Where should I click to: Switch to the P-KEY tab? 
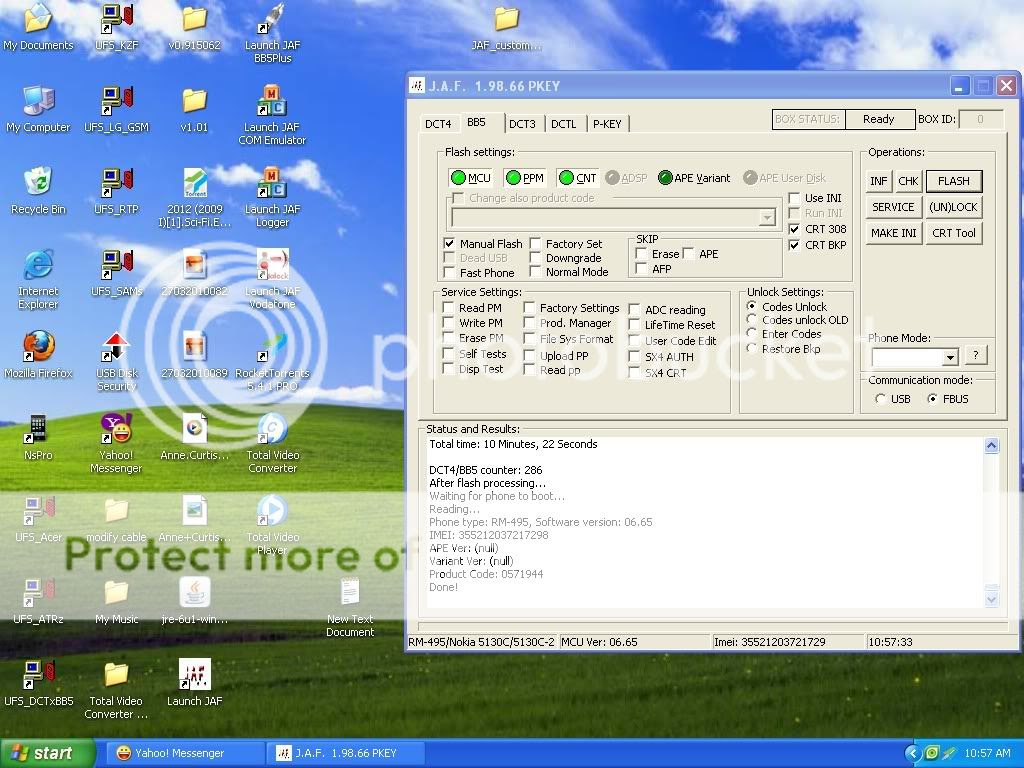[607, 123]
